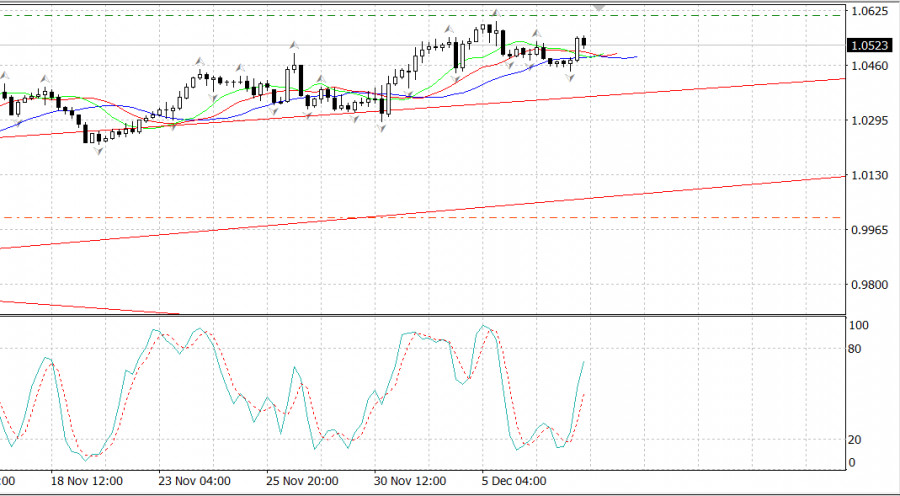The image size is (900, 496).
Task: Click the stochastic line's latest rising endpoint
Action: point(583,362)
